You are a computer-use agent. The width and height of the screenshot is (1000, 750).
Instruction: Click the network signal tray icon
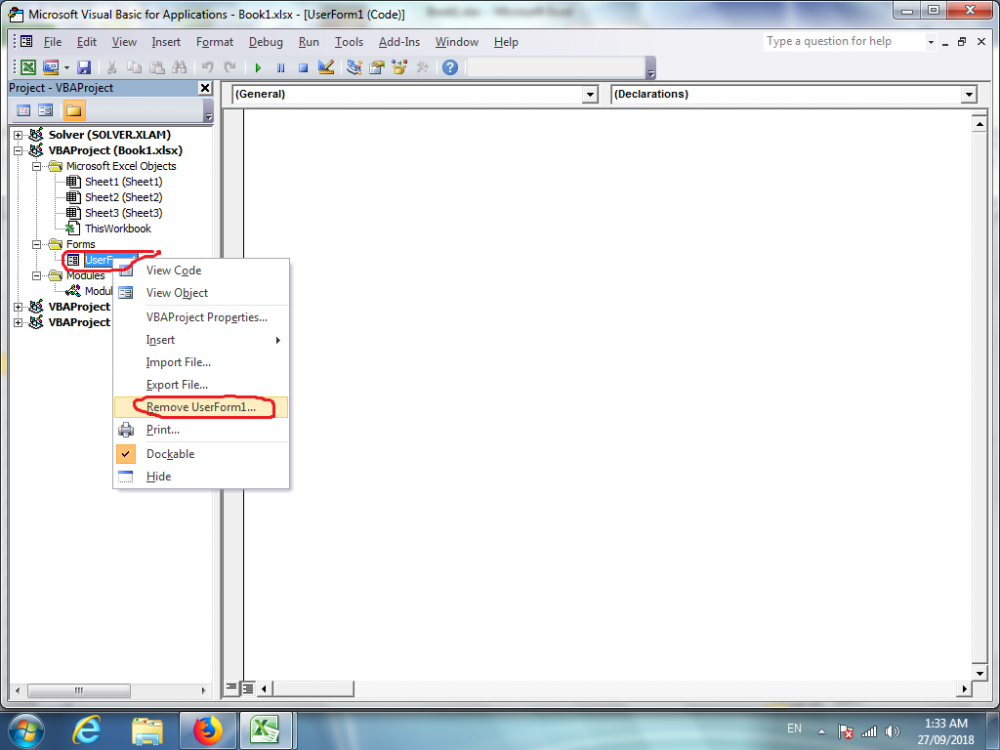coord(869,732)
